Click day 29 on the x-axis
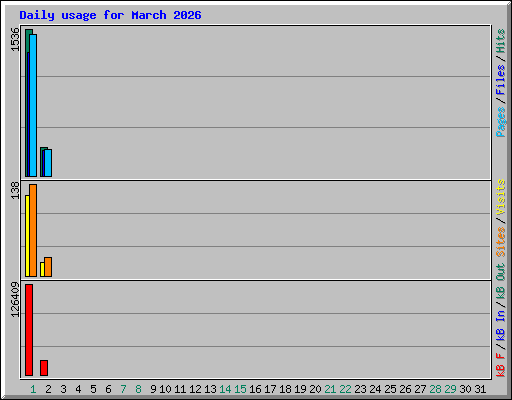Viewport: 512px width, 400px height. coord(450,389)
